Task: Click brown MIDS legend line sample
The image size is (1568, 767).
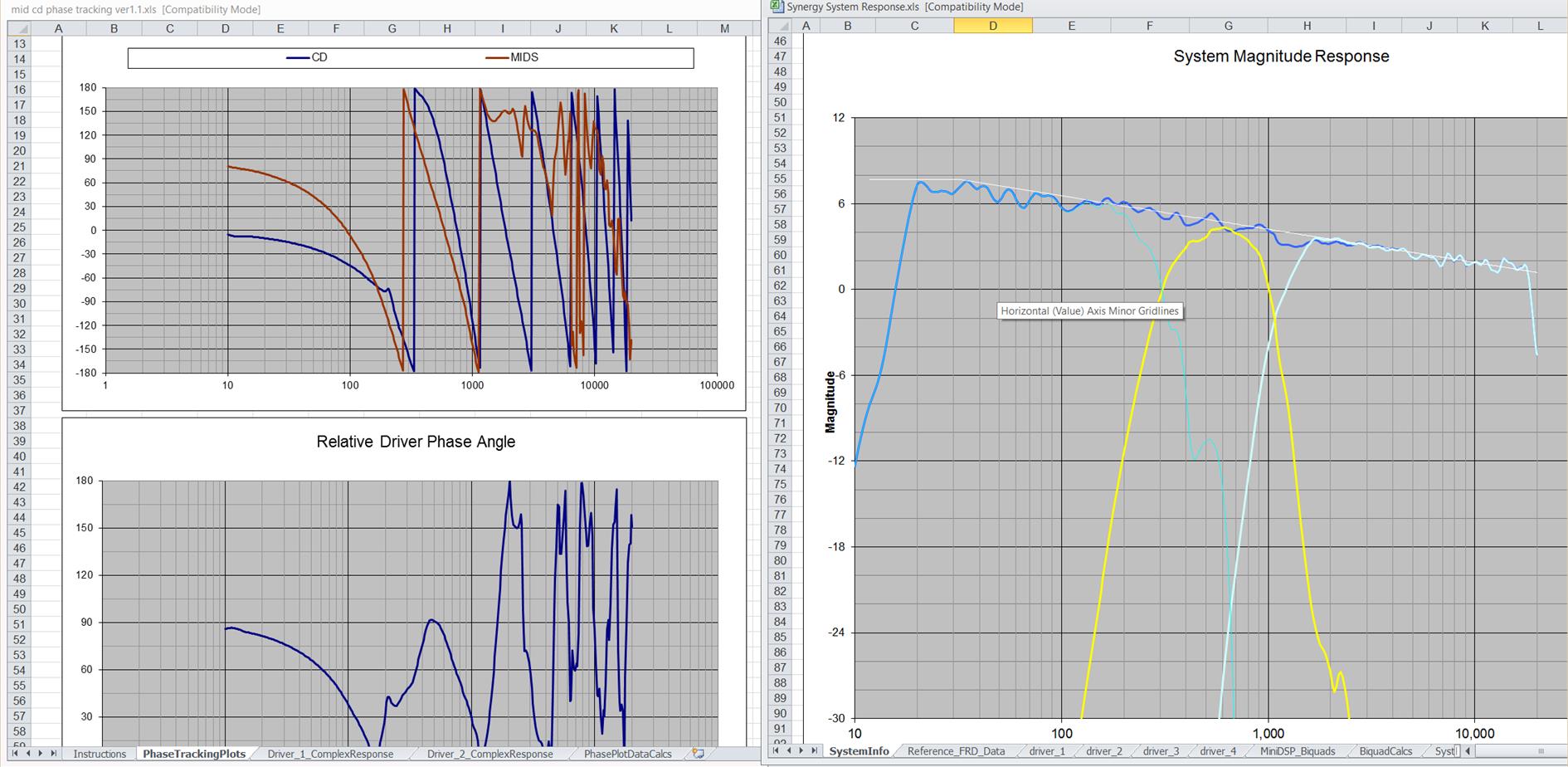Action: (498, 57)
